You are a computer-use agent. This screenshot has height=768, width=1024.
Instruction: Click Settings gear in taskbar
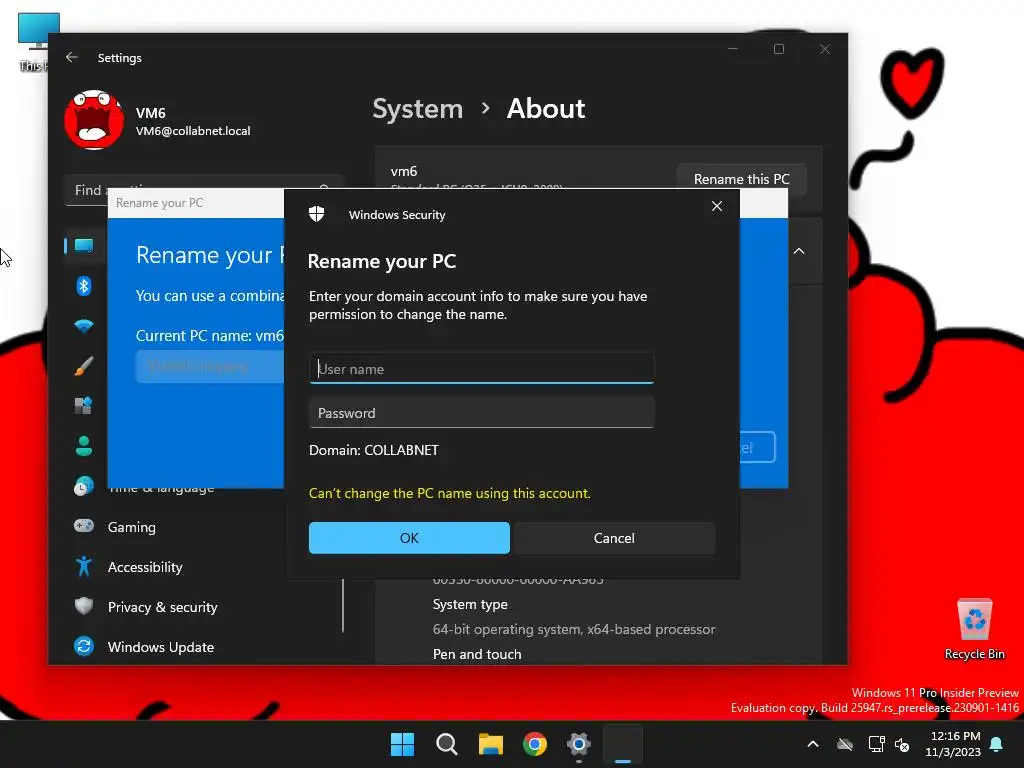579,744
